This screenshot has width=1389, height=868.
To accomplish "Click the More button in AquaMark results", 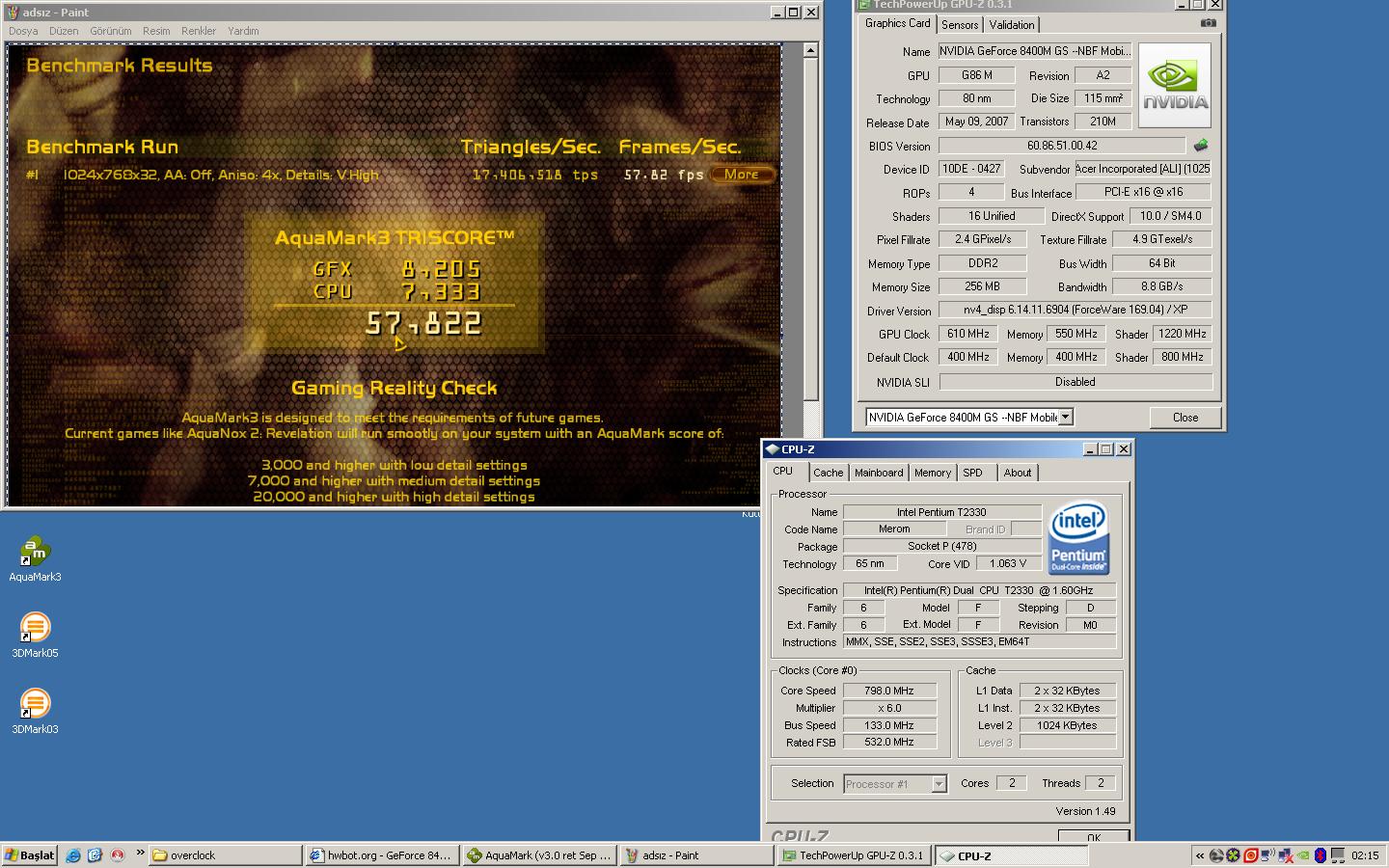I will coord(741,175).
